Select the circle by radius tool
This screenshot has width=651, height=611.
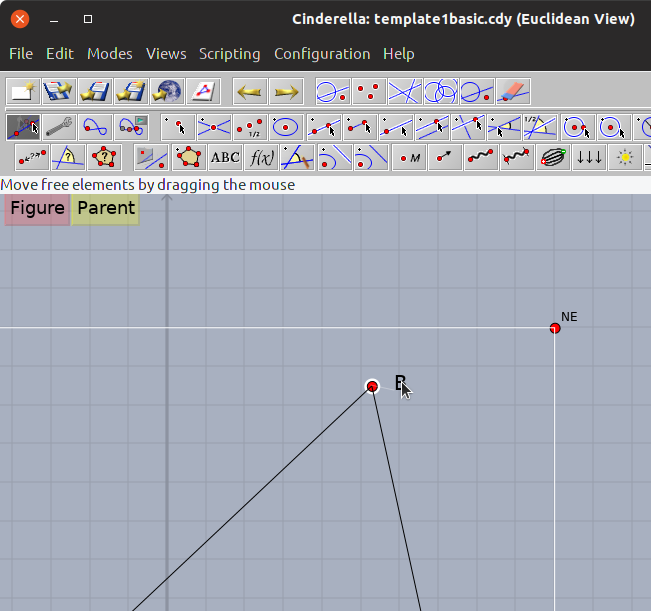pyautogui.click(x=613, y=127)
